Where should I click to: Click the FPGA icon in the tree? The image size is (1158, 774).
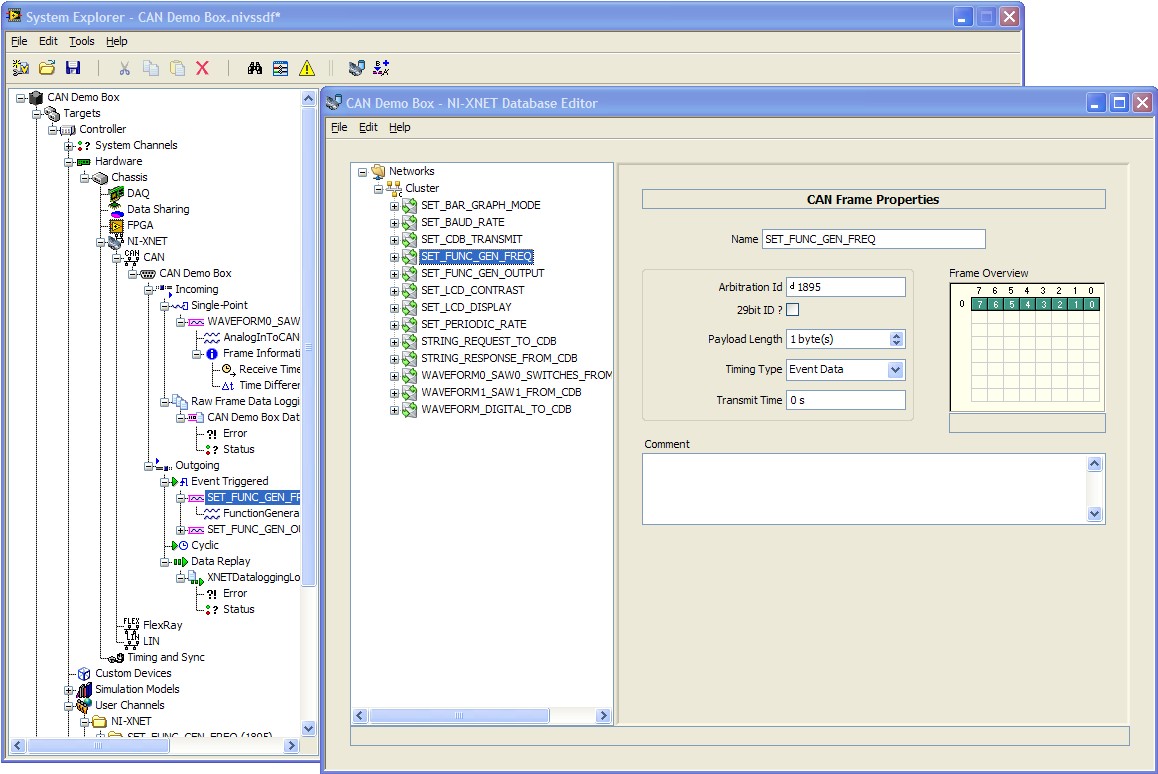coord(116,225)
